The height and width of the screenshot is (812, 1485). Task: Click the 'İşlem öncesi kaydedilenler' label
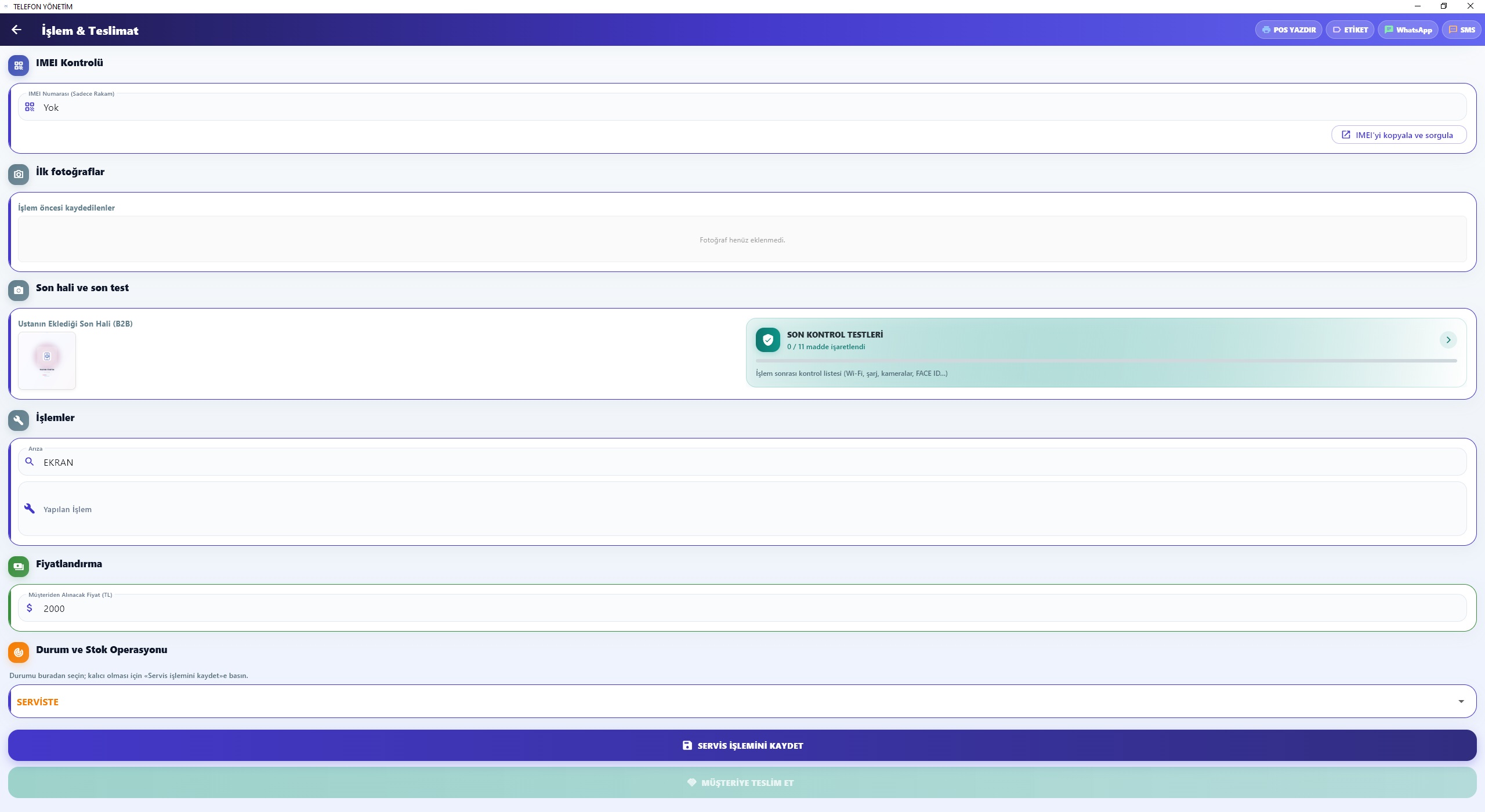pos(66,208)
